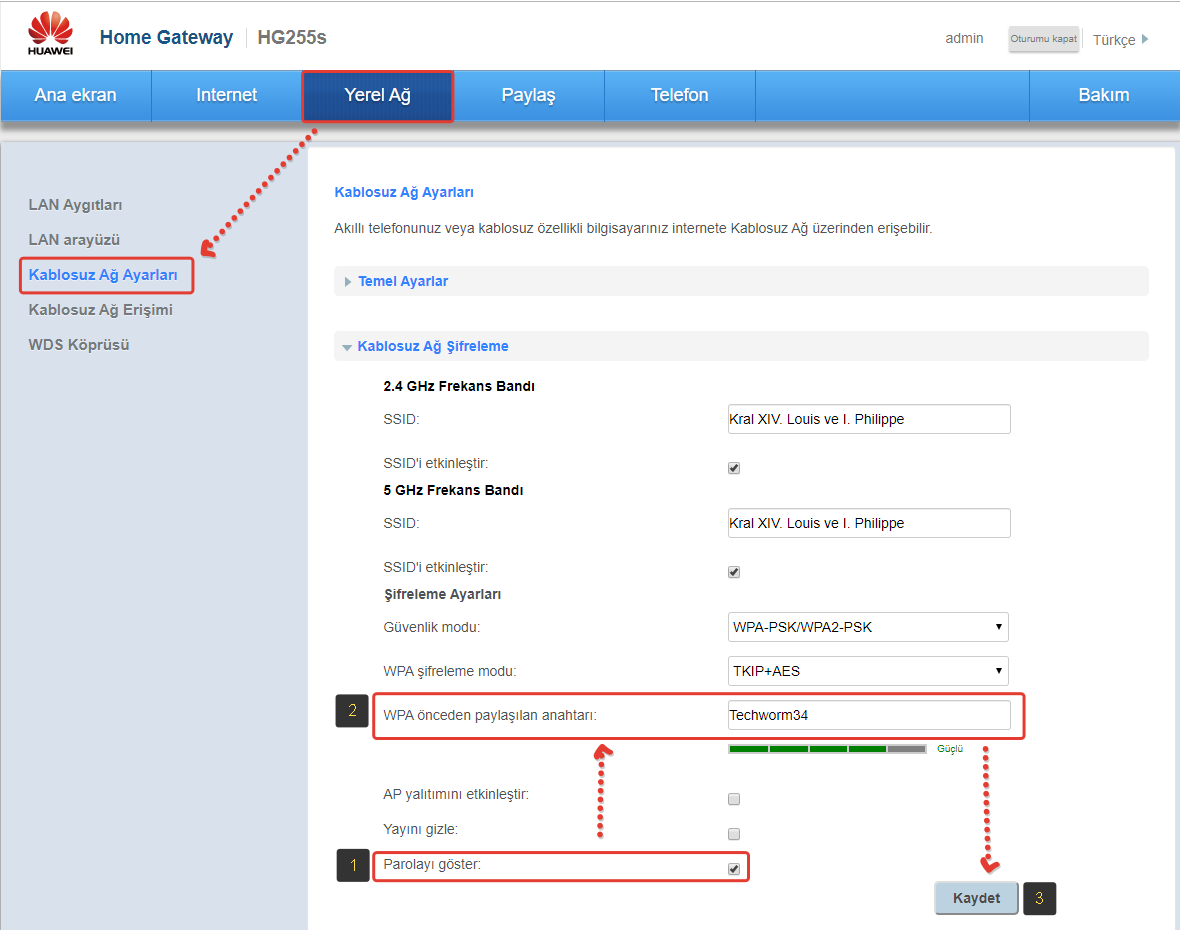This screenshot has height=930, width=1180.
Task: Collapse the Kablosuz Ağ Şifreleme section
Action: tap(432, 346)
